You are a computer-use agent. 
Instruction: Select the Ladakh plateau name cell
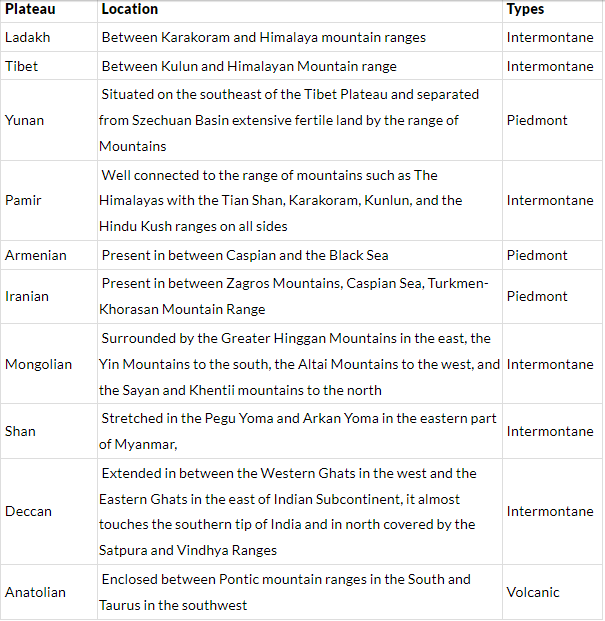pos(26,38)
